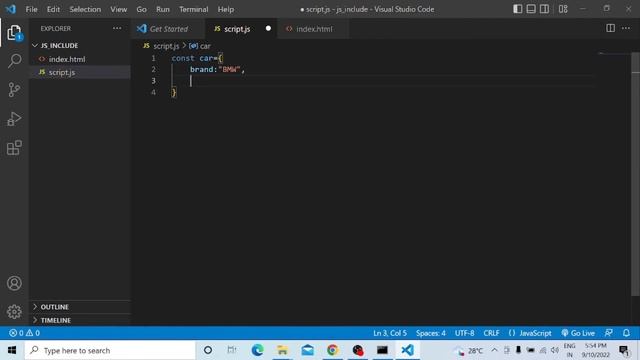The width and height of the screenshot is (640, 360).
Task: Start Go Live server
Action: point(578,333)
